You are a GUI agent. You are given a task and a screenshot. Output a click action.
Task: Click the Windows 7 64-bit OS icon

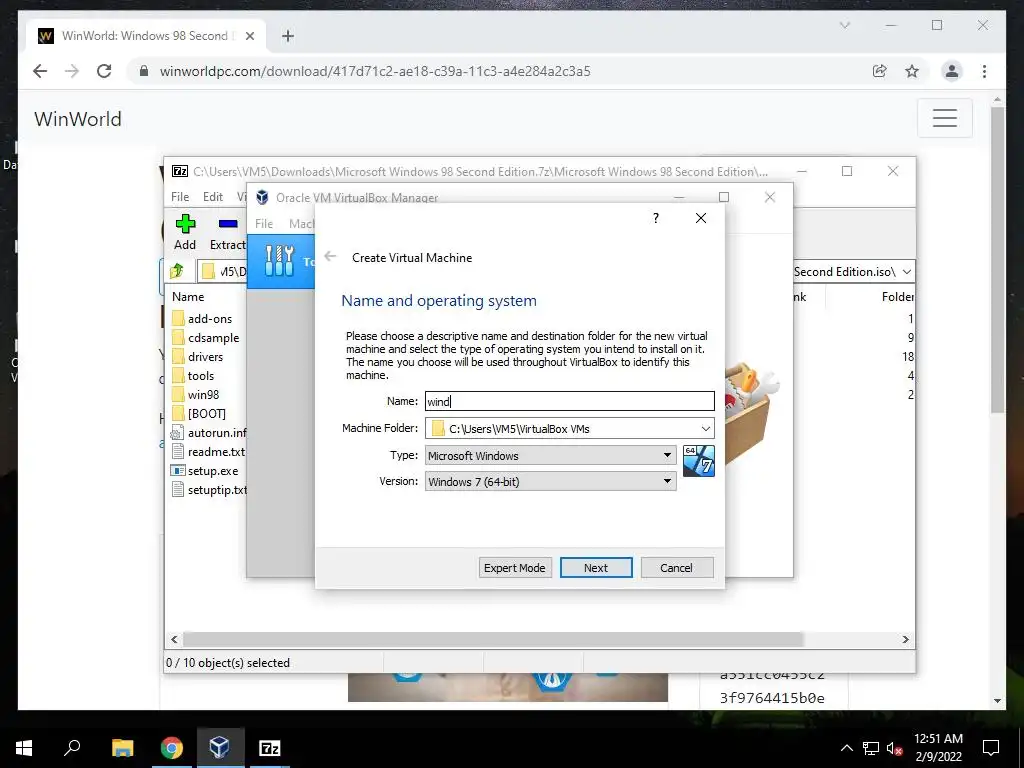[698, 460]
